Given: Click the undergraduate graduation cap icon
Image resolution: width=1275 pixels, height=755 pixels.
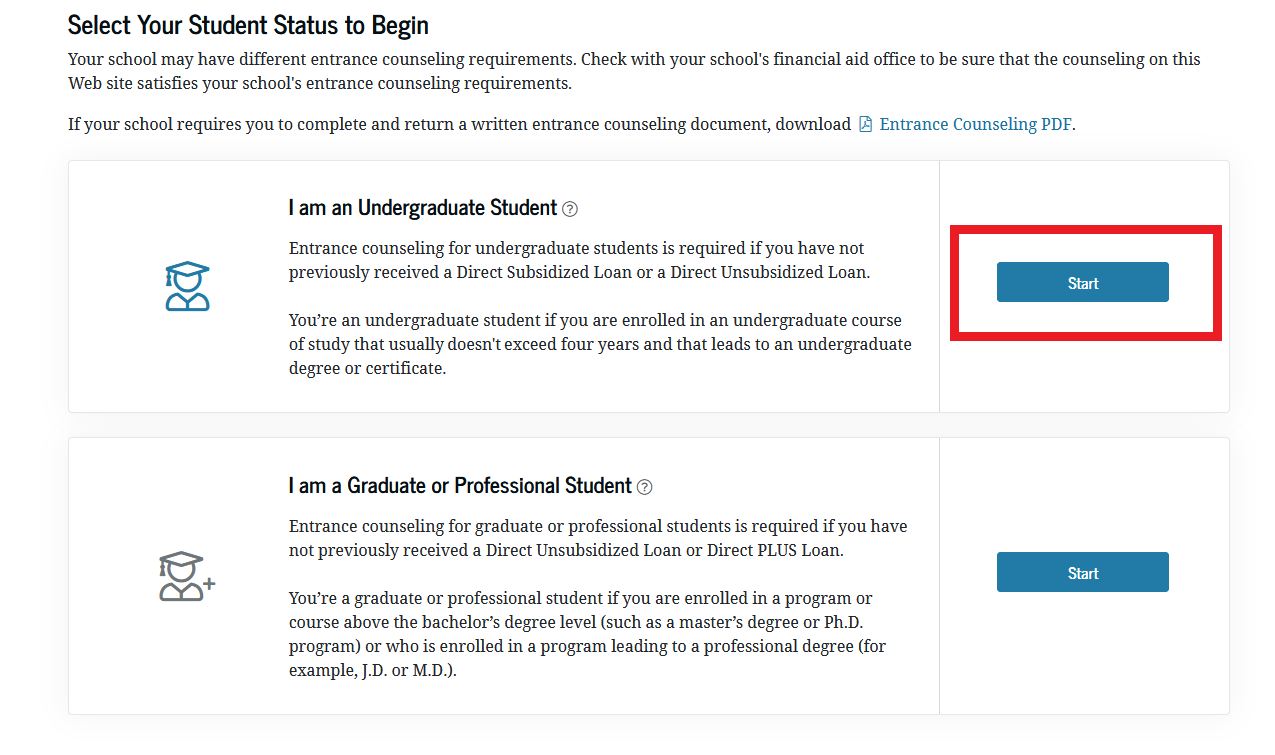Looking at the screenshot, I should 186,285.
